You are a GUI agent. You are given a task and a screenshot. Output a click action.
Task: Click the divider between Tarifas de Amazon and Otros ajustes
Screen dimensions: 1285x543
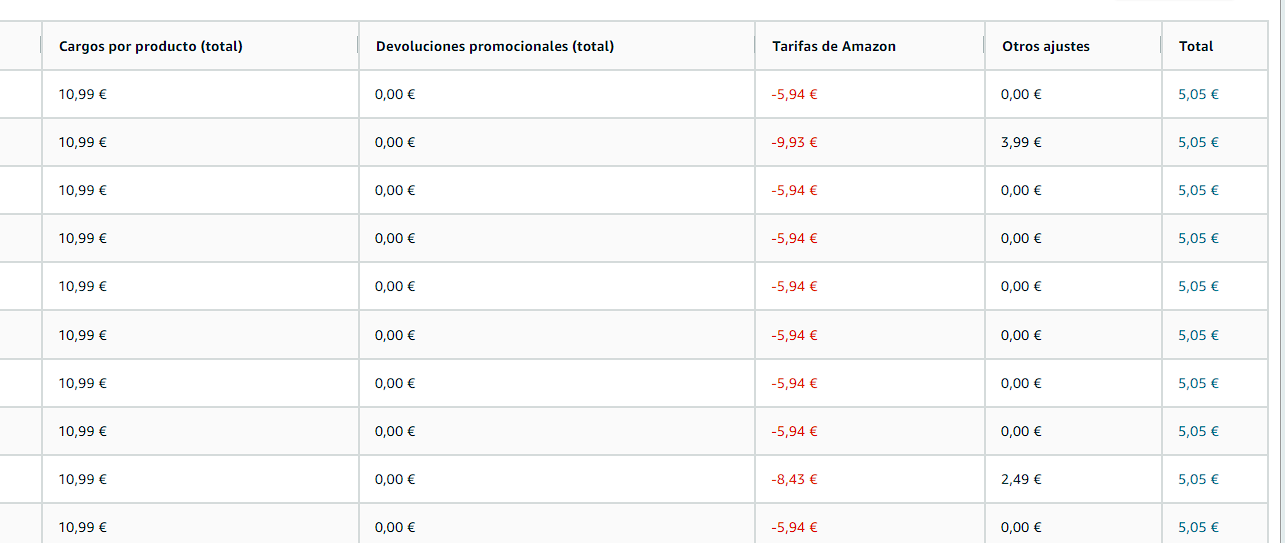click(x=984, y=45)
